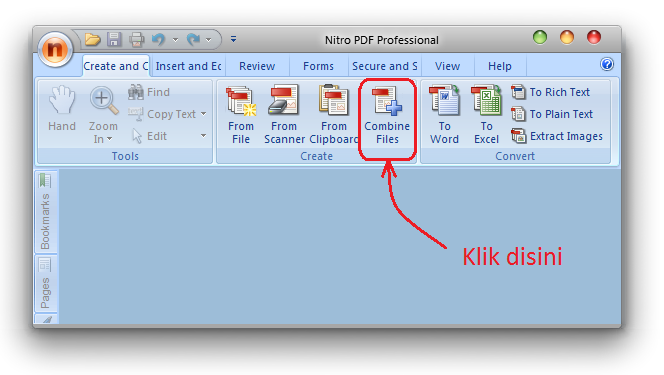This screenshot has width=664, height=375.
Task: Print using the printer icon
Action: click(136, 40)
